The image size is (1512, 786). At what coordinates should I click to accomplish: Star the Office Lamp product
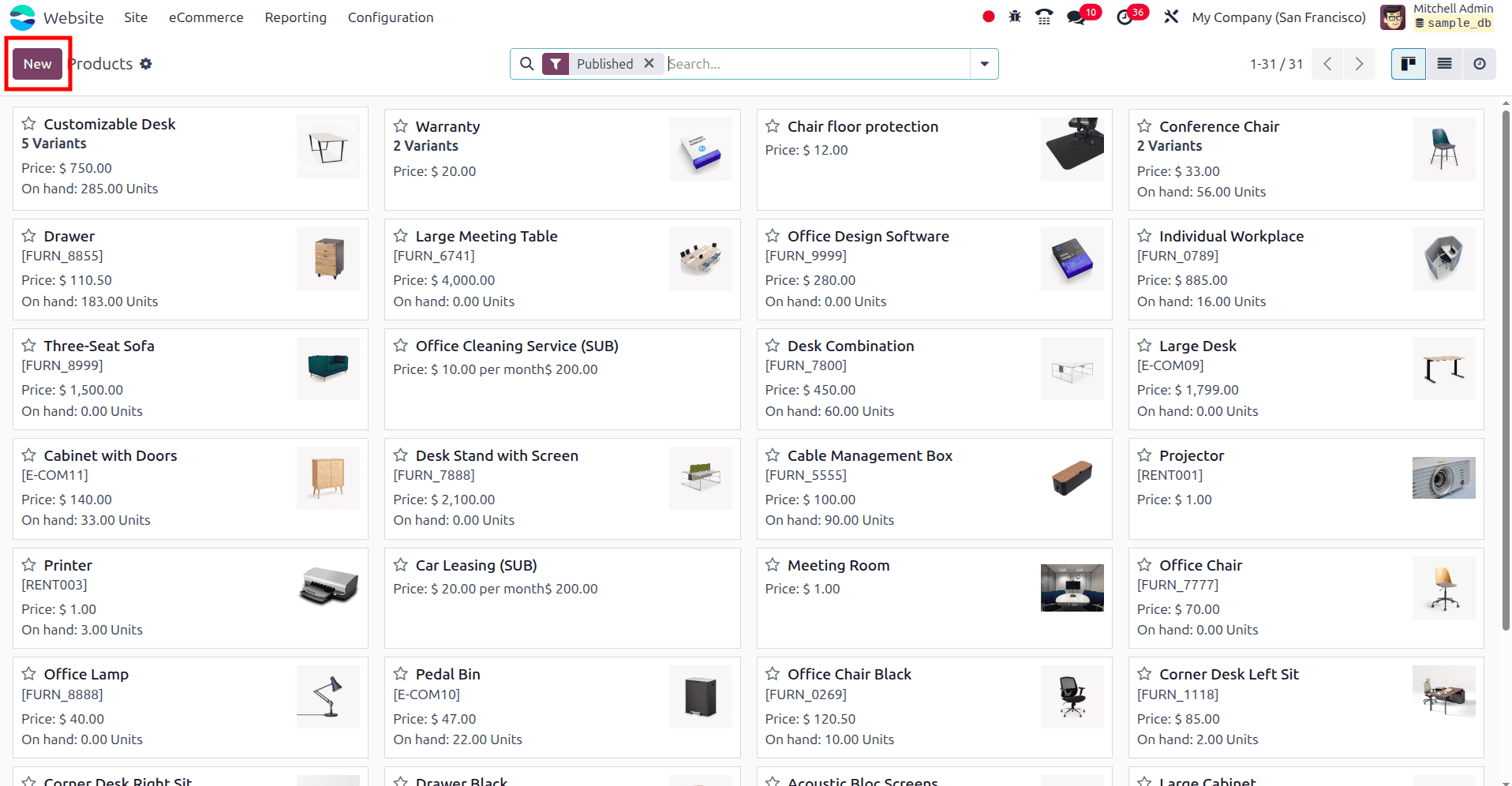[29, 674]
